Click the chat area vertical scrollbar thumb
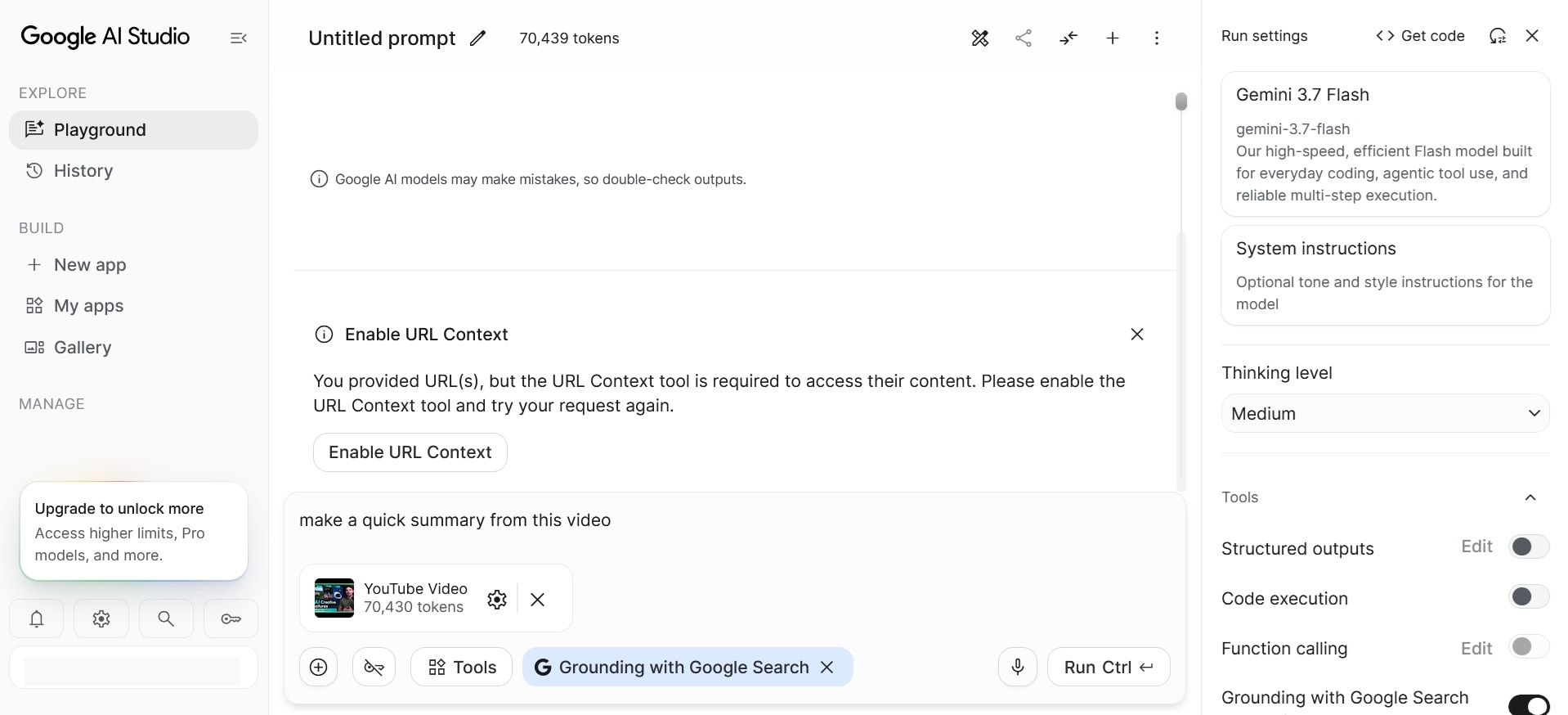The image size is (1568, 715). point(1181,101)
